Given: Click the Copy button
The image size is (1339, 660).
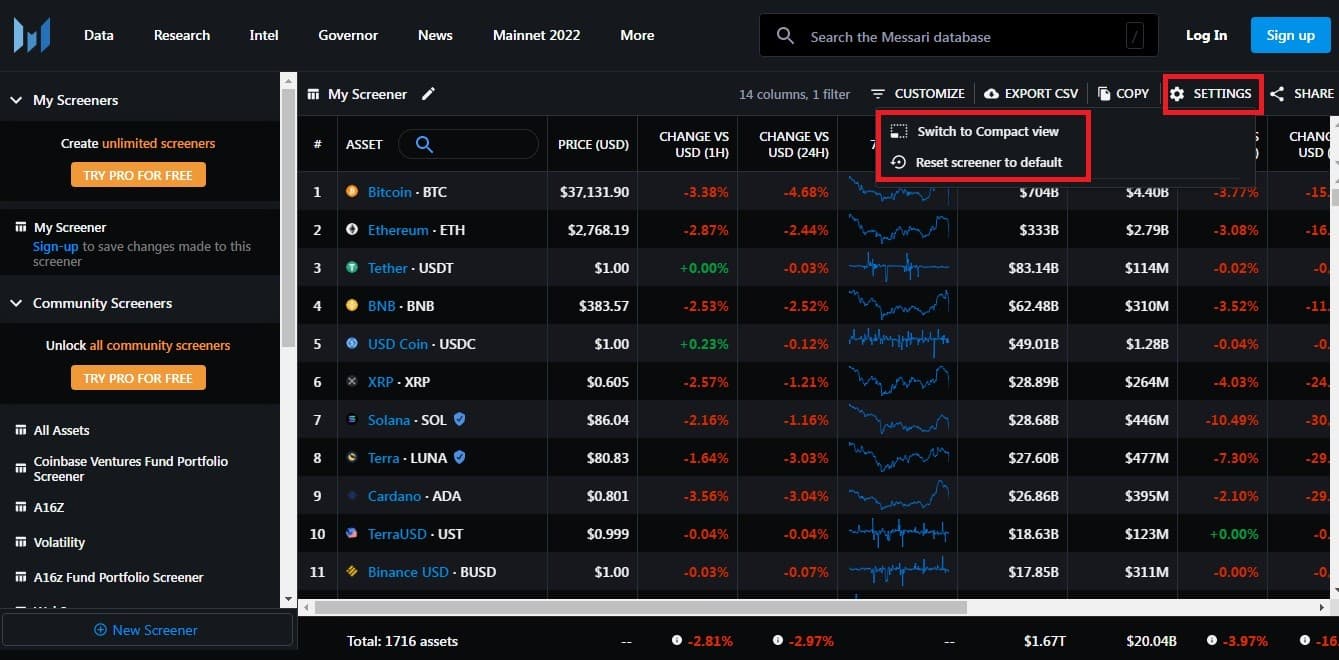Looking at the screenshot, I should 1123,94.
